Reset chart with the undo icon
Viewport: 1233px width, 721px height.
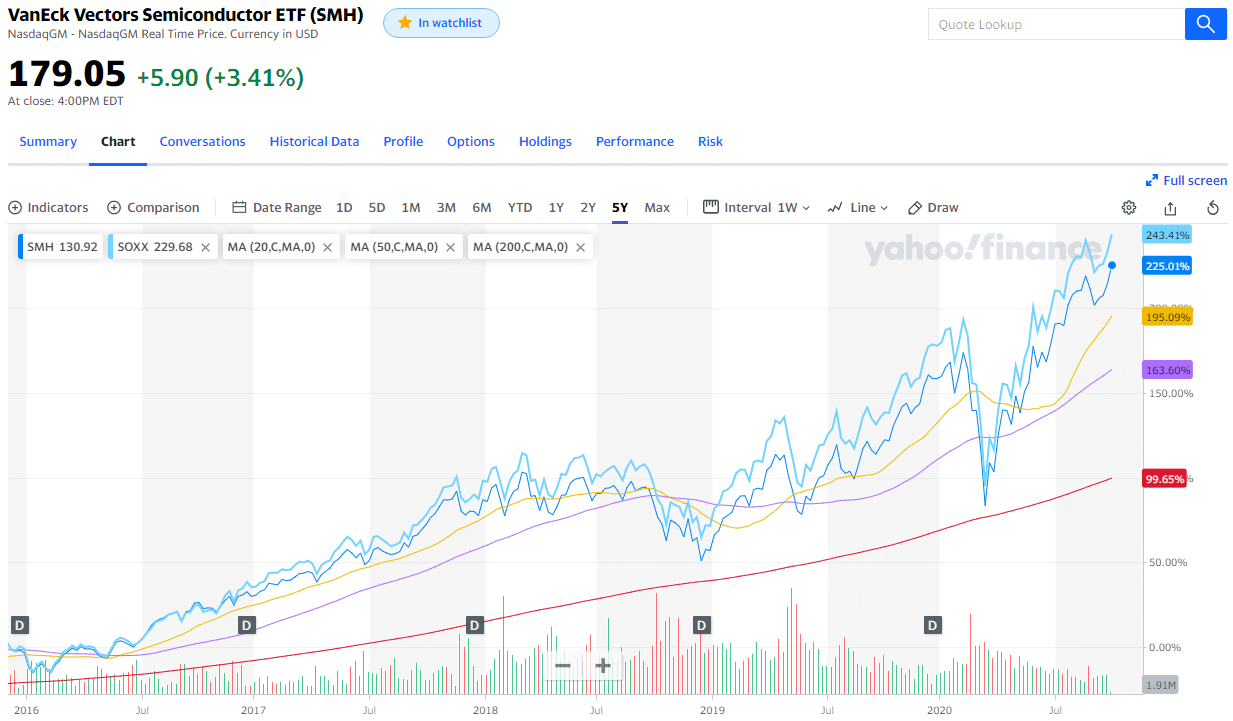click(1213, 208)
